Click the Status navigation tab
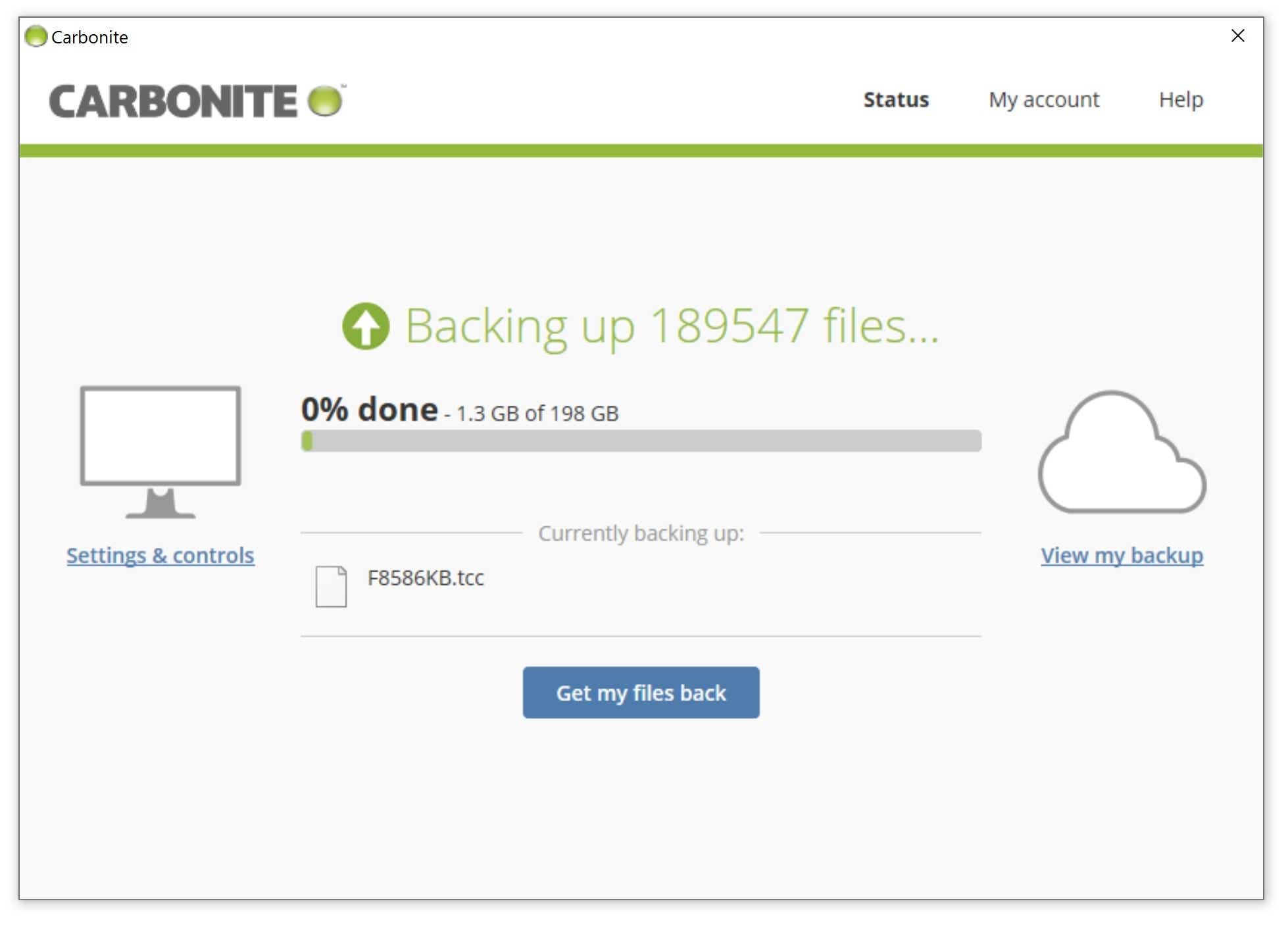Screen dimensions: 1288x930 (896, 98)
